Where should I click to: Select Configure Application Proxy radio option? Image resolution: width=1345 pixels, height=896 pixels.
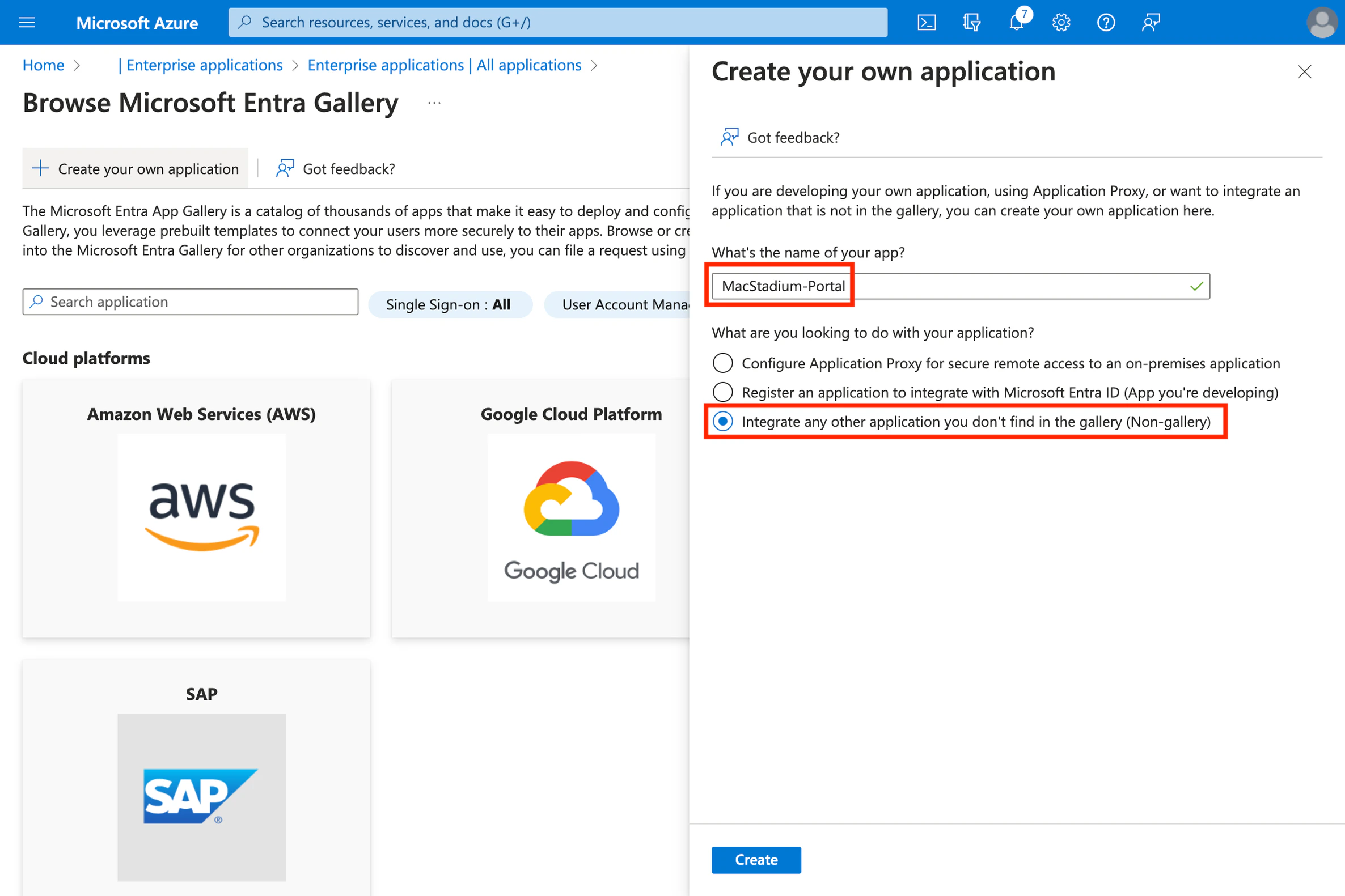click(722, 363)
